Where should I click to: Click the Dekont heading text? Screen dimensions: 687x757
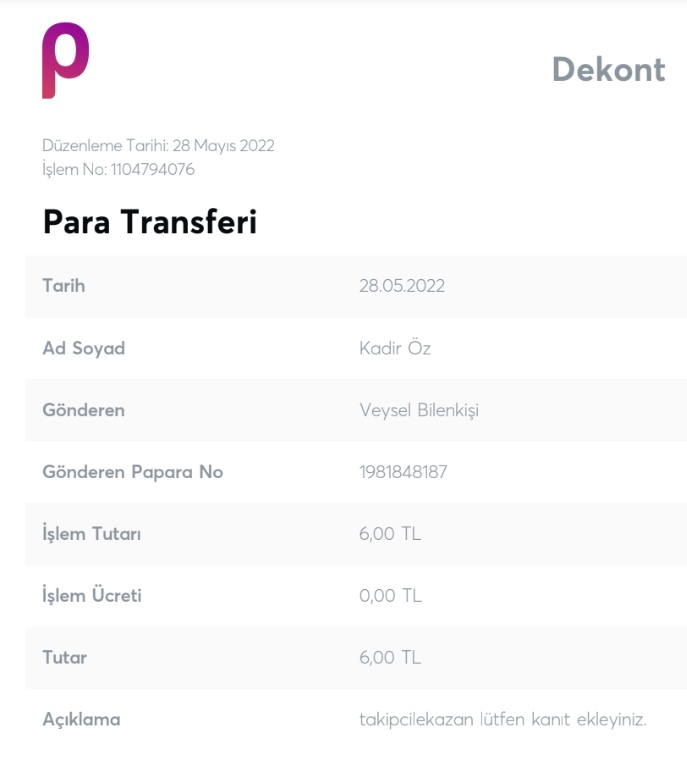click(x=609, y=70)
